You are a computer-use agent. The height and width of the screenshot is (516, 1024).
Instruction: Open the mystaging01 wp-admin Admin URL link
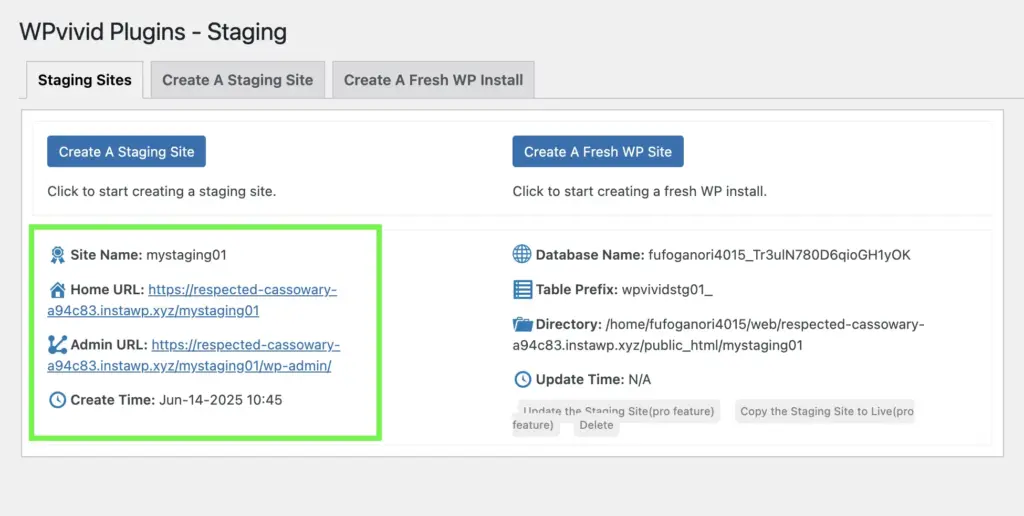(193, 355)
